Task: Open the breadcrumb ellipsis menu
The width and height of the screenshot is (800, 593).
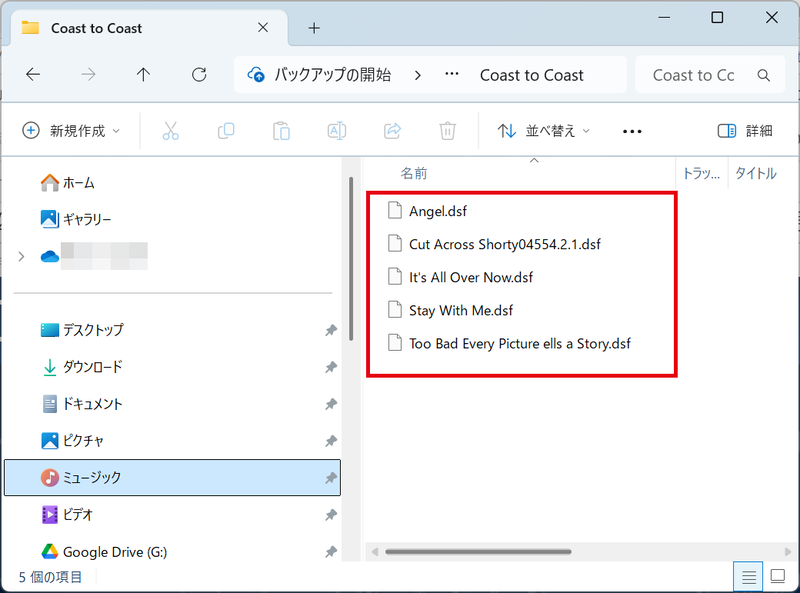Action: pos(451,74)
